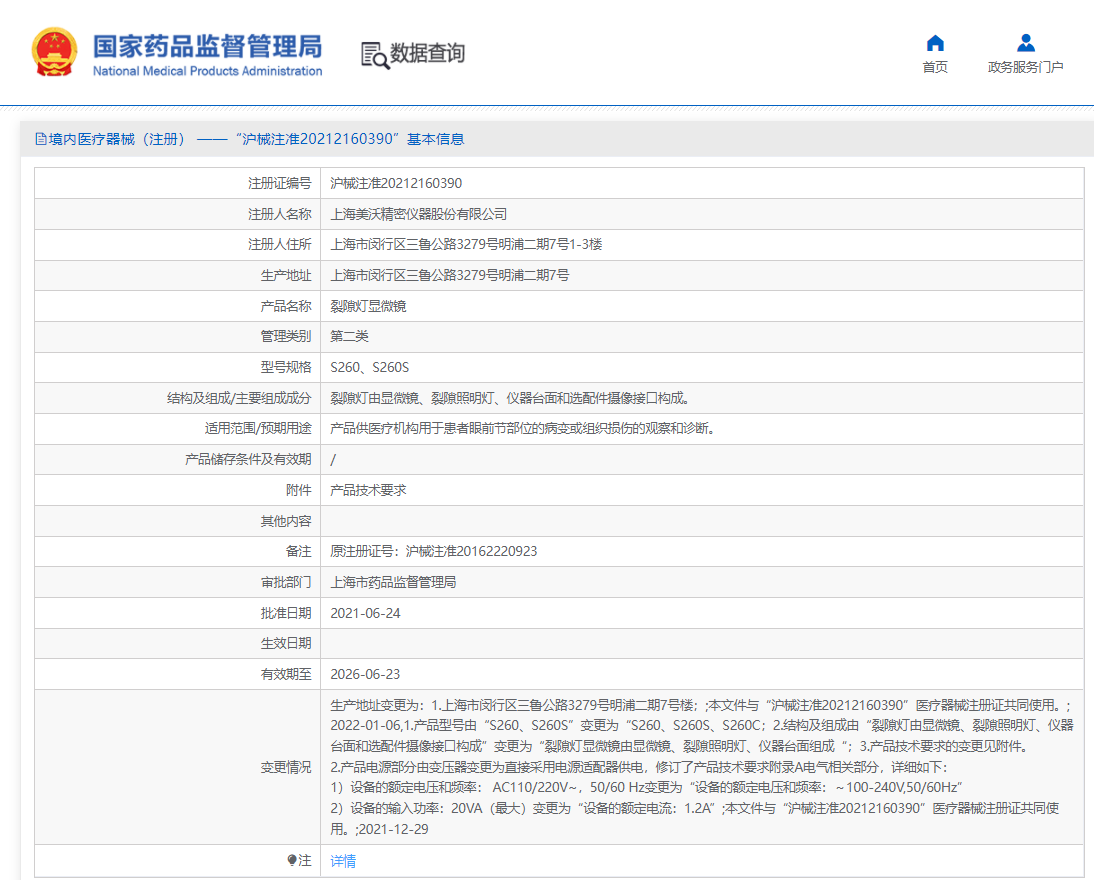Screen dimensions: 1094x880
Task: Click registrant name 上海美沃精密仪器股份有限公司
Action: tap(419, 214)
